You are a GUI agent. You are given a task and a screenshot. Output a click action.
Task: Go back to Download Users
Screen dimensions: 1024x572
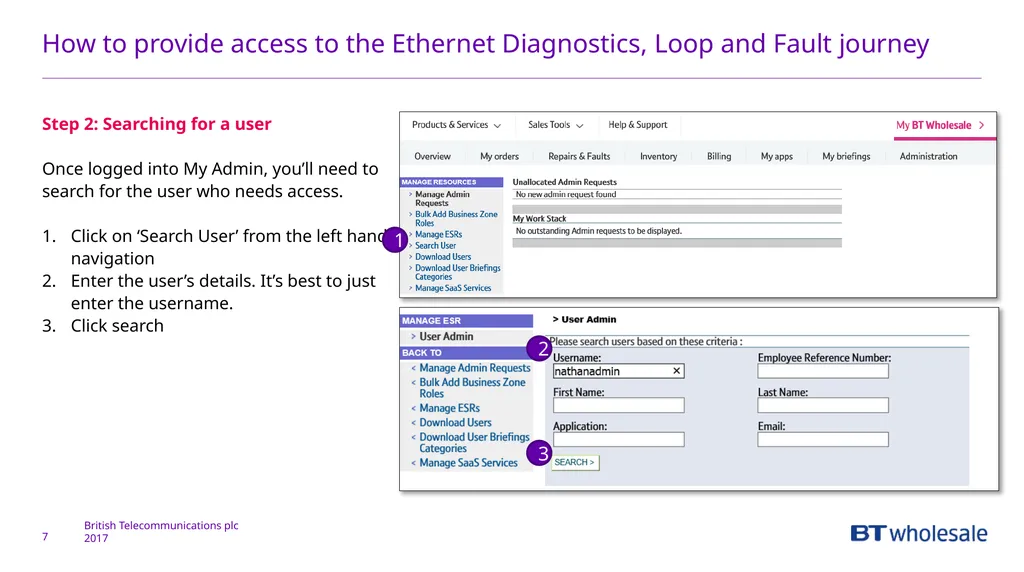(455, 422)
